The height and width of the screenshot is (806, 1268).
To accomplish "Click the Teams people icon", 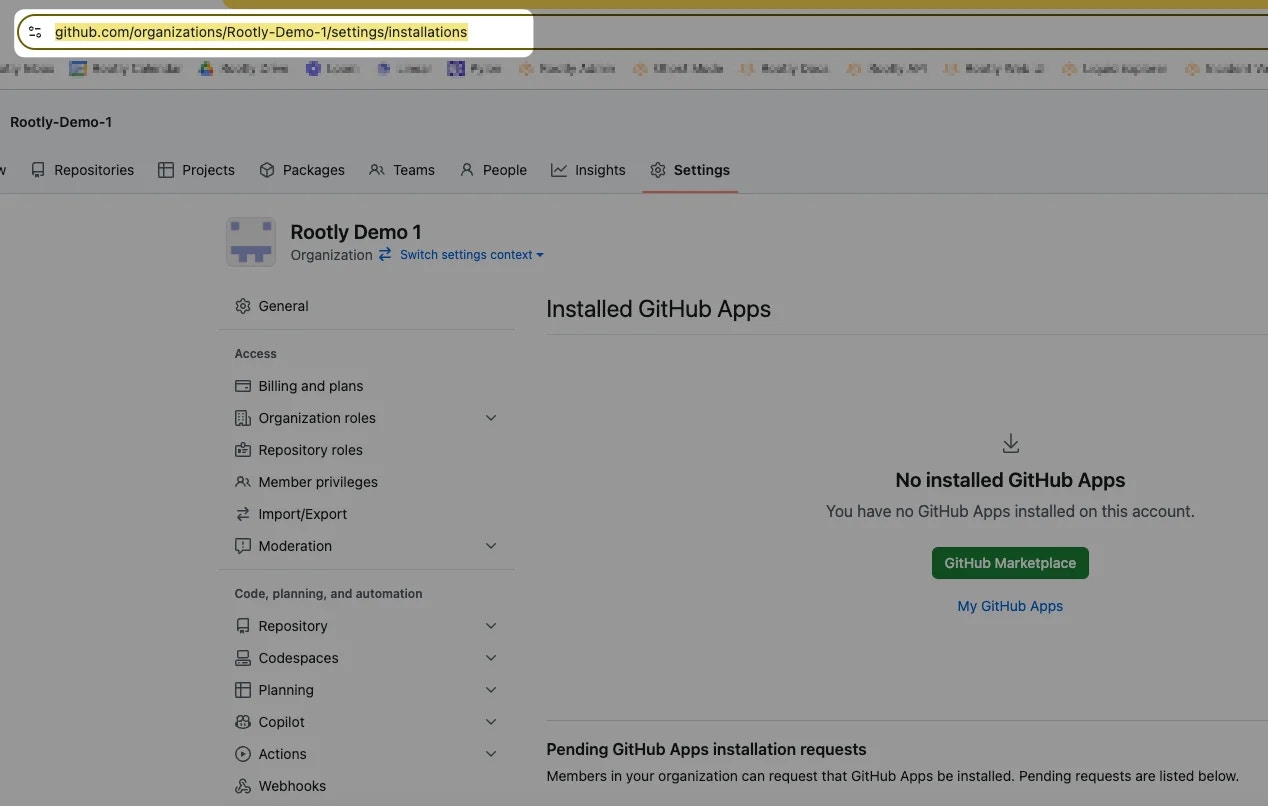I will click(x=377, y=170).
